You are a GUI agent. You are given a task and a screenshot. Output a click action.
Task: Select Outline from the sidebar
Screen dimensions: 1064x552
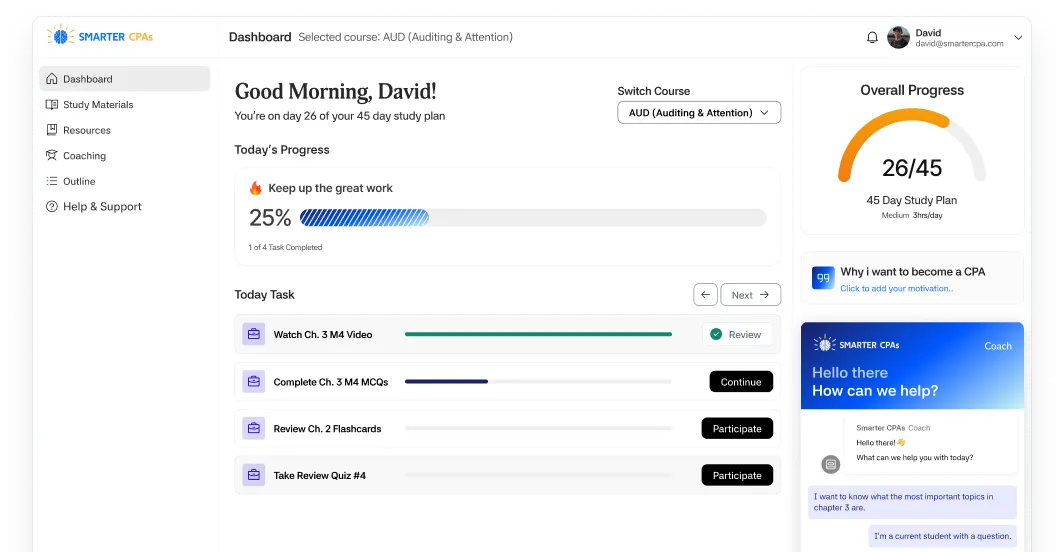[79, 181]
